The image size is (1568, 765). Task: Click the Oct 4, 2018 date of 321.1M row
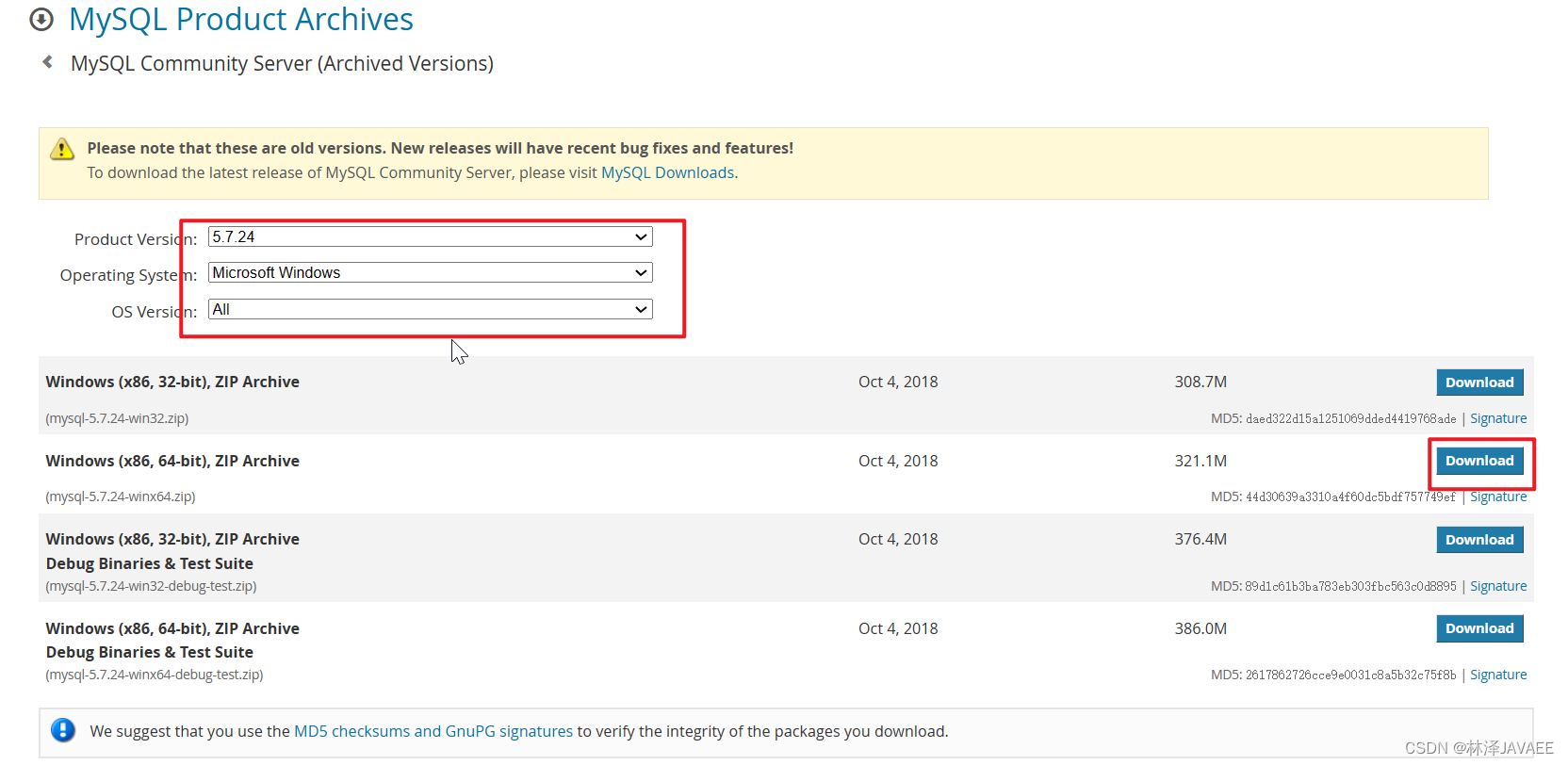click(x=898, y=461)
